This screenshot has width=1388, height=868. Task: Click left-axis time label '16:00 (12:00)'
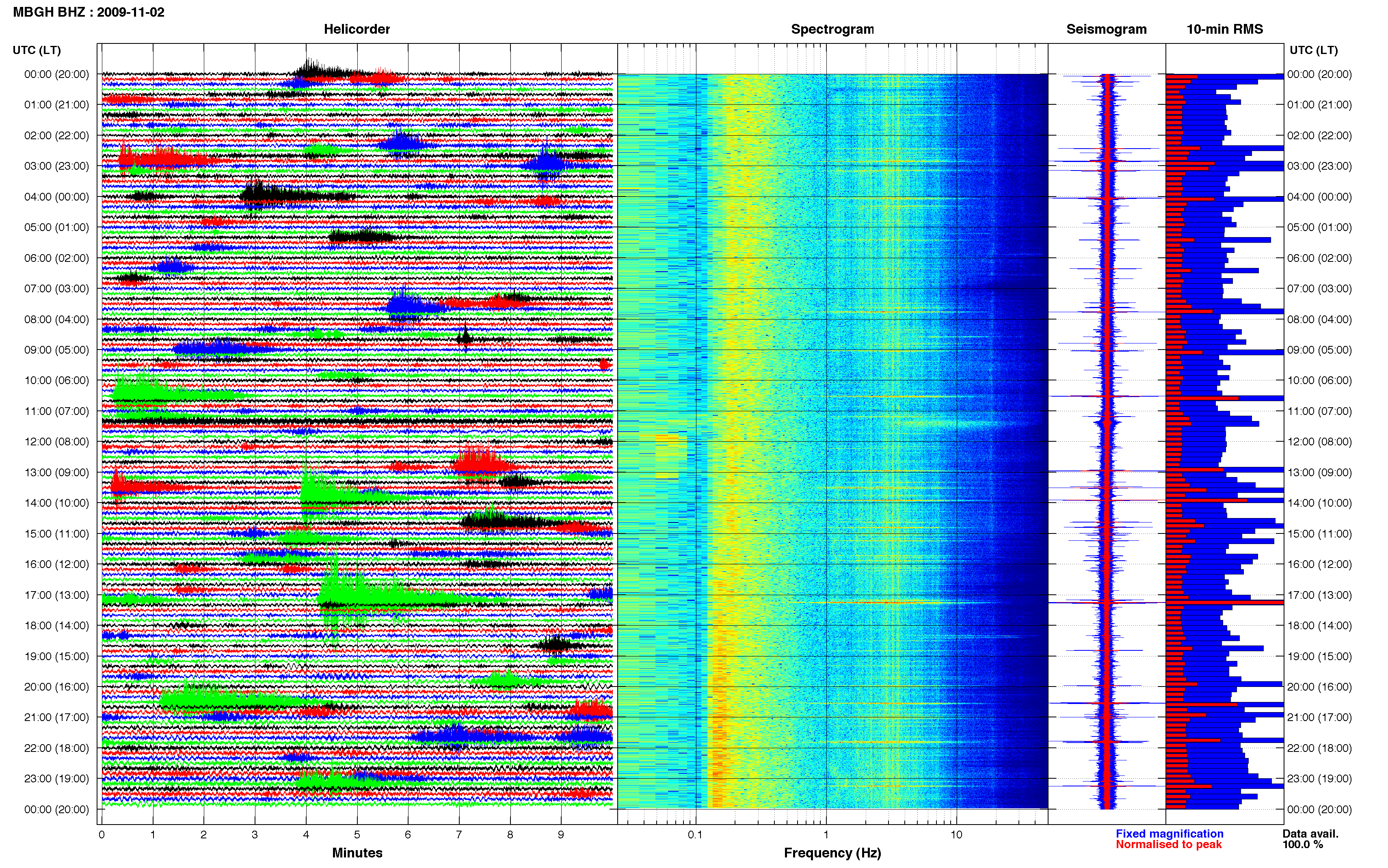tap(56, 564)
